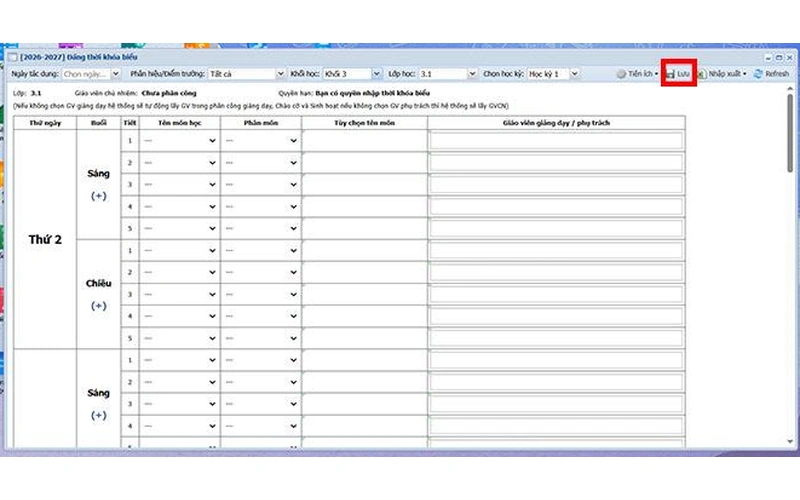Click the Refresh arrows icon

[758, 73]
